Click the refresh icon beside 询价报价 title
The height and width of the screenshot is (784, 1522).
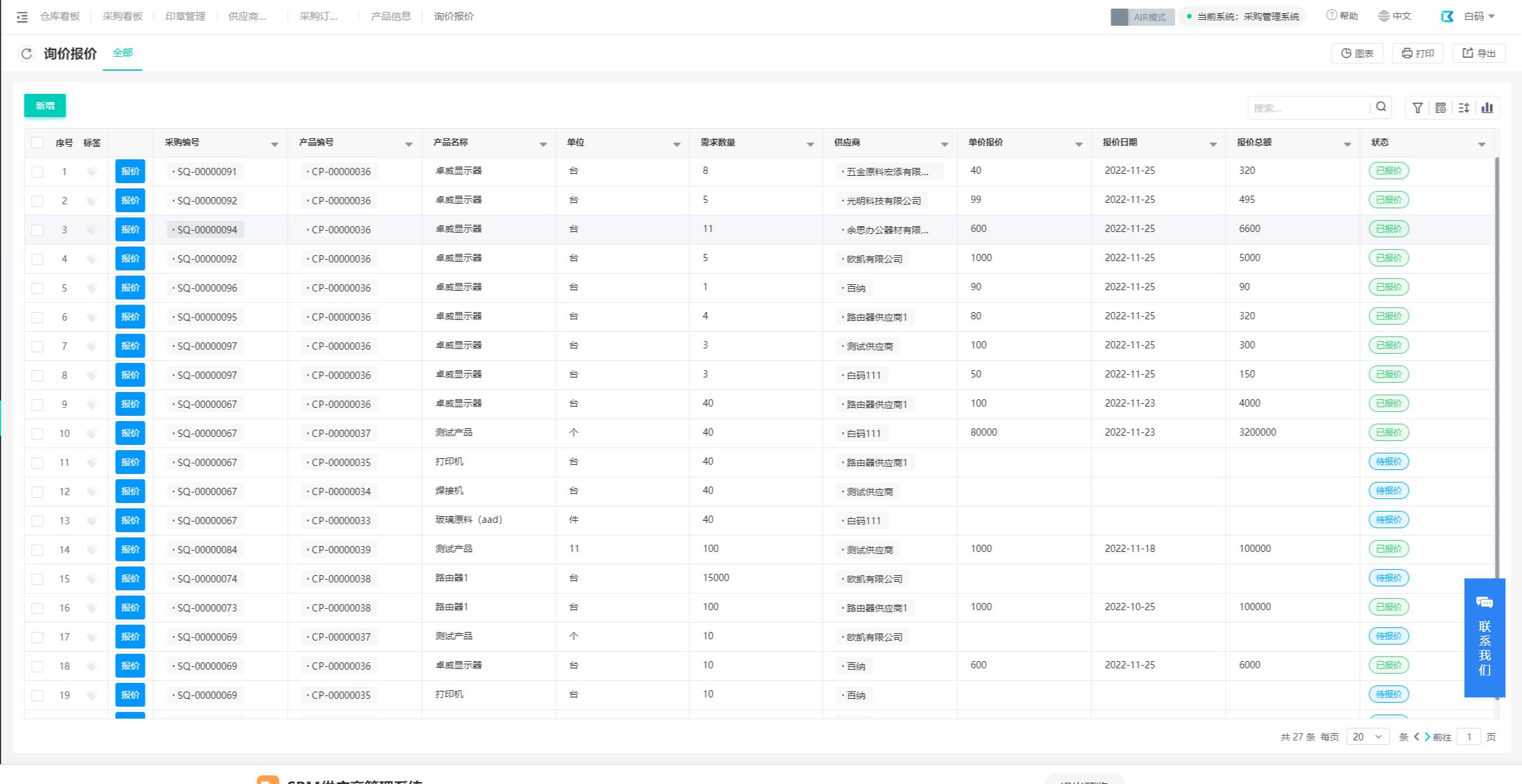pos(26,54)
